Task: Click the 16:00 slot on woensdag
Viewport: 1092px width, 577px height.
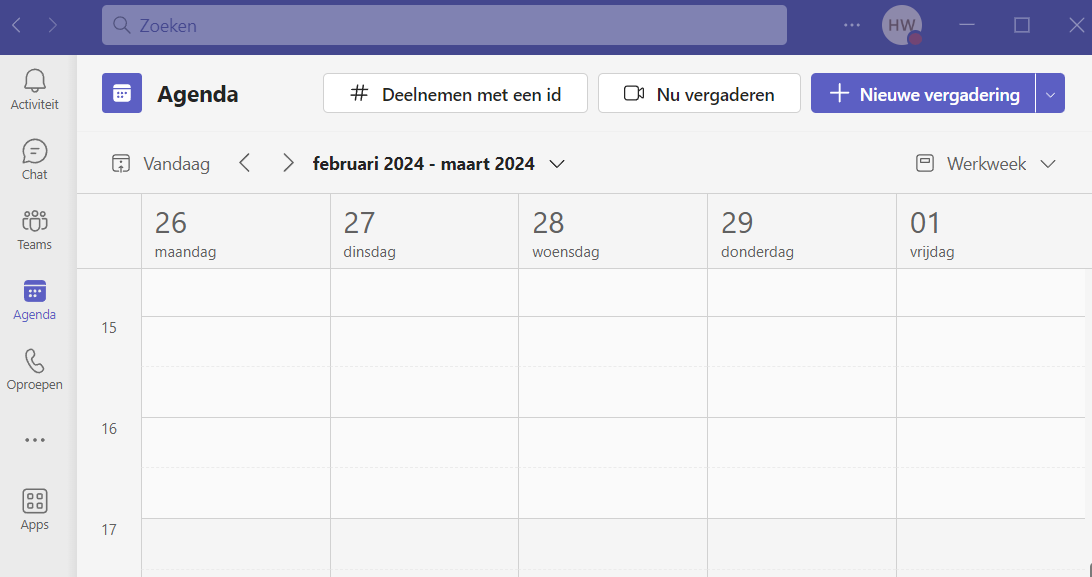Action: pos(614,443)
